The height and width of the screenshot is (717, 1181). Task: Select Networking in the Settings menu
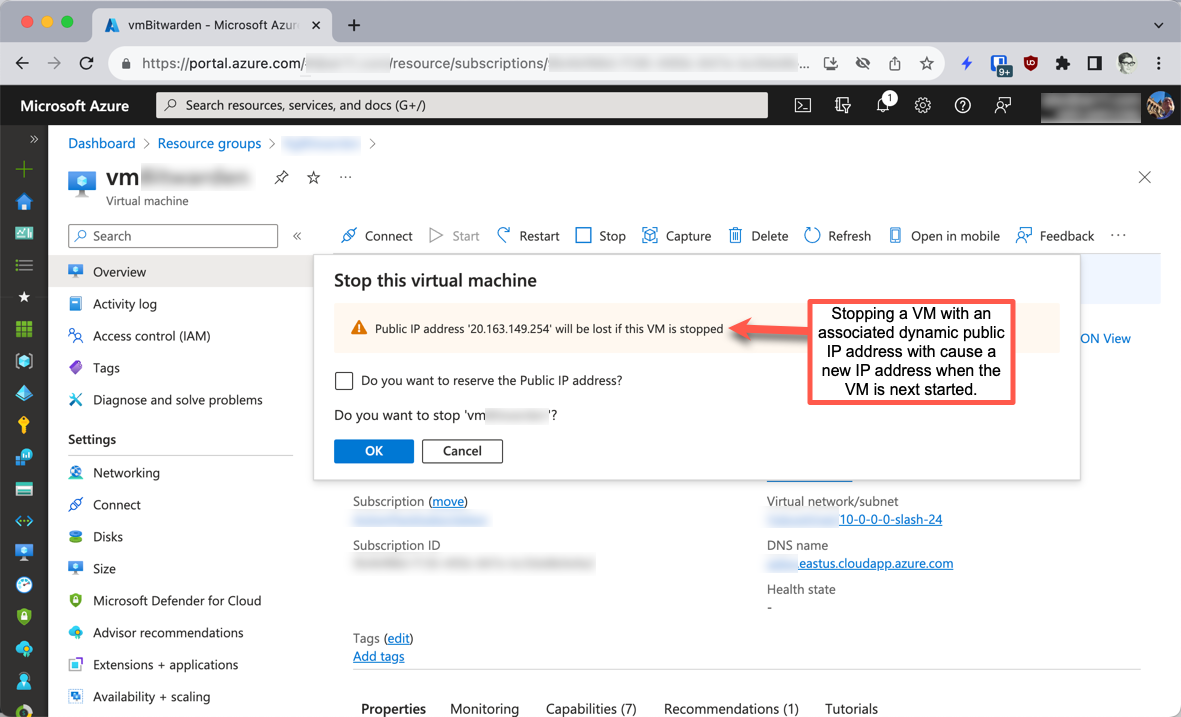click(126, 472)
